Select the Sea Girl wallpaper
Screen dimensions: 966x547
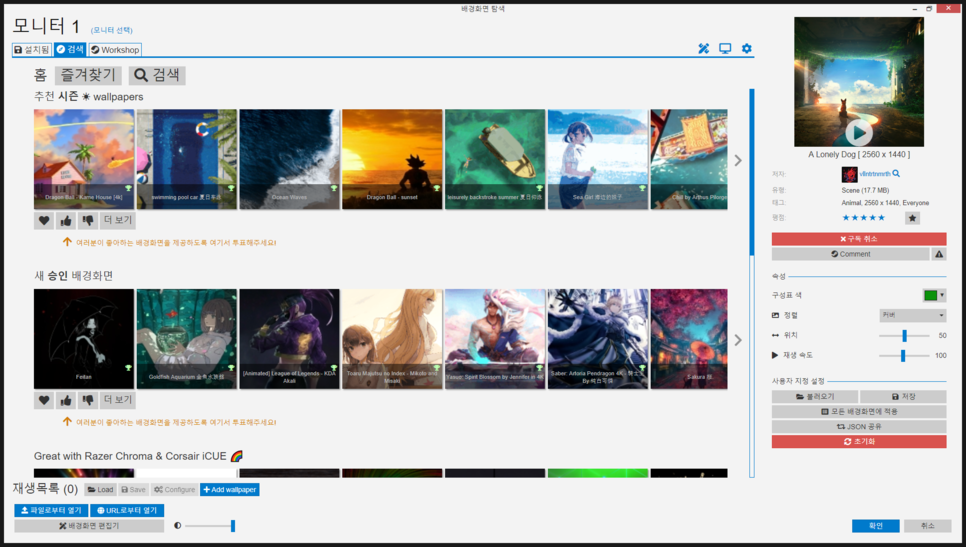[x=598, y=160]
